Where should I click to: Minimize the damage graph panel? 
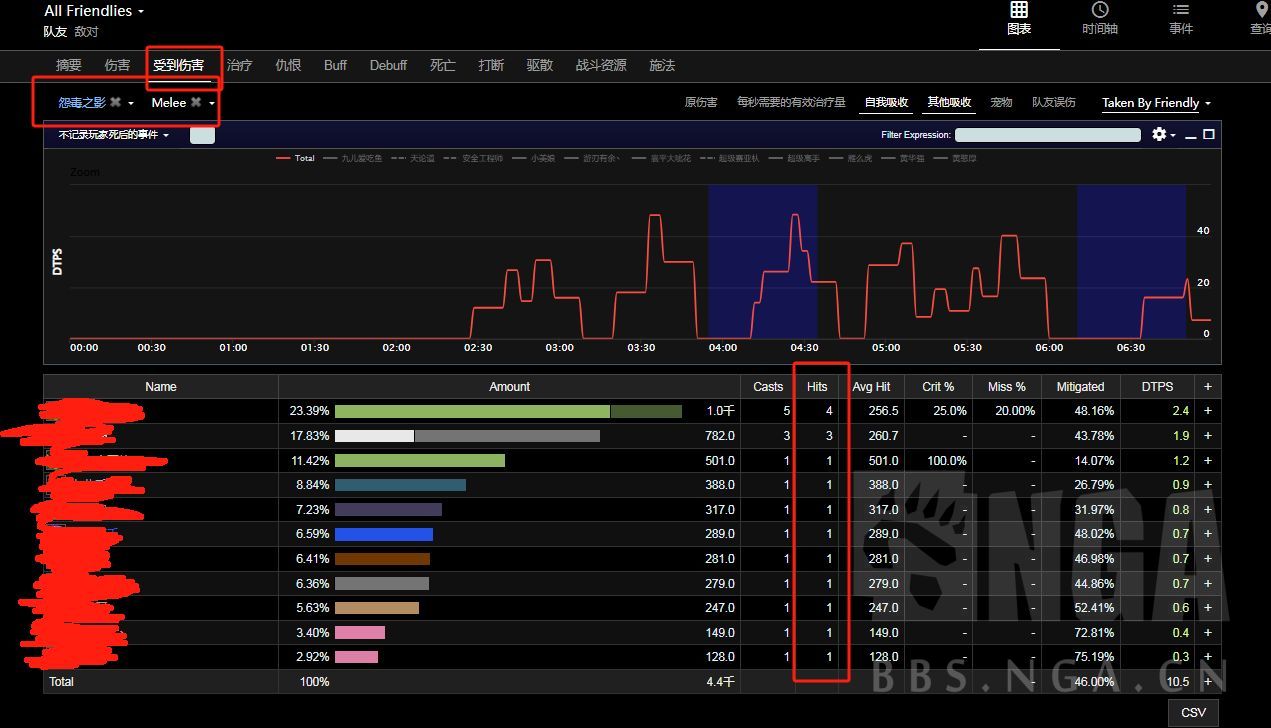(x=1191, y=135)
